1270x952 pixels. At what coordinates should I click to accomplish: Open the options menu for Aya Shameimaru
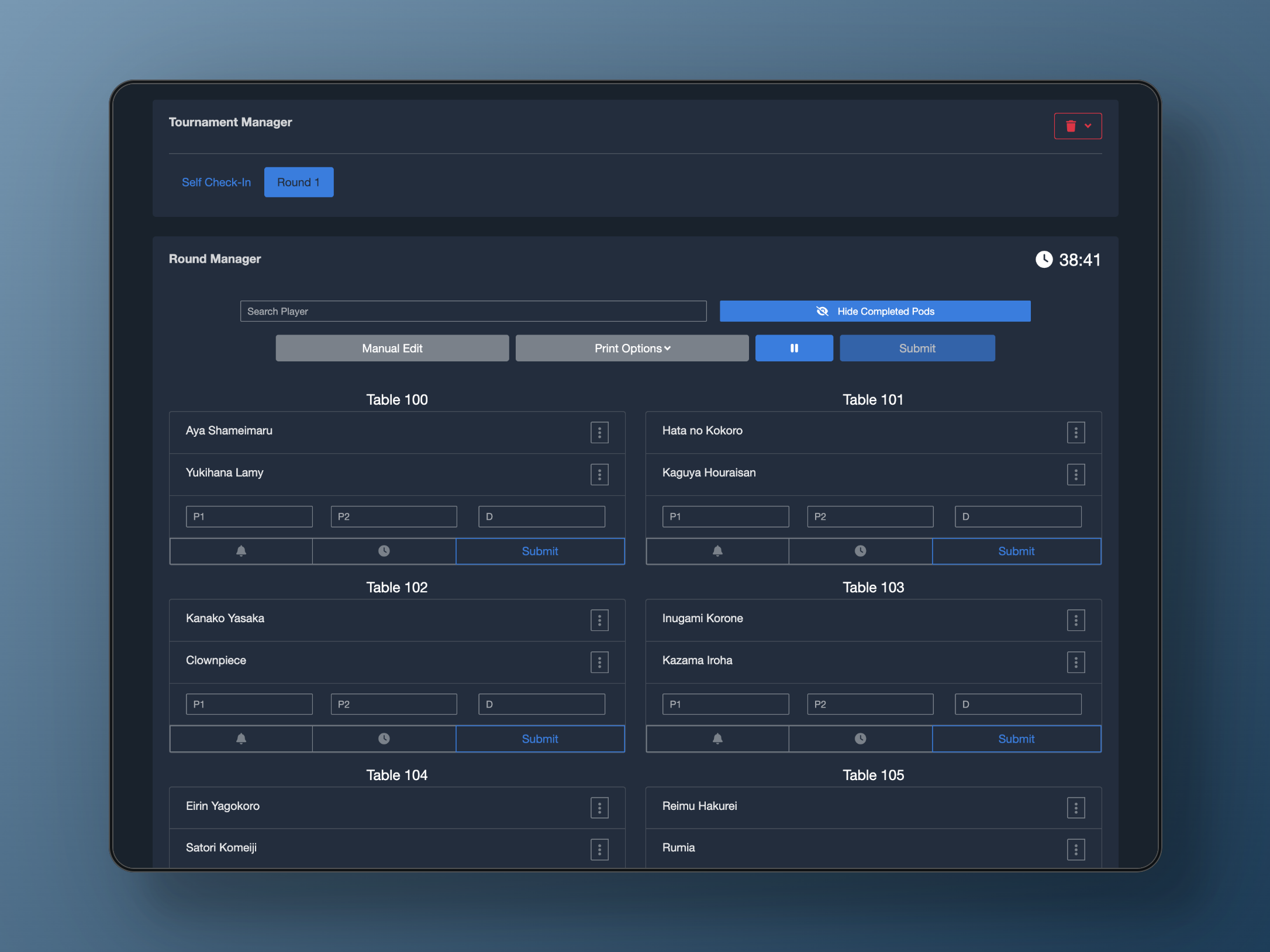pos(599,433)
